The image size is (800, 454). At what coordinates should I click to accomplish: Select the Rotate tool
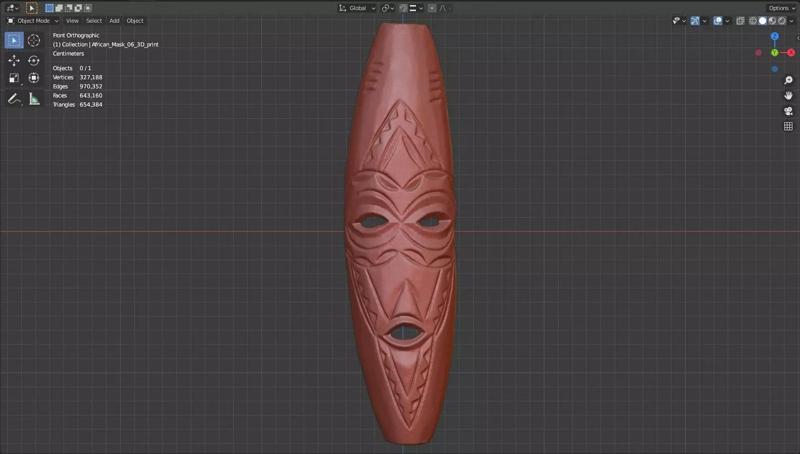click(x=34, y=61)
